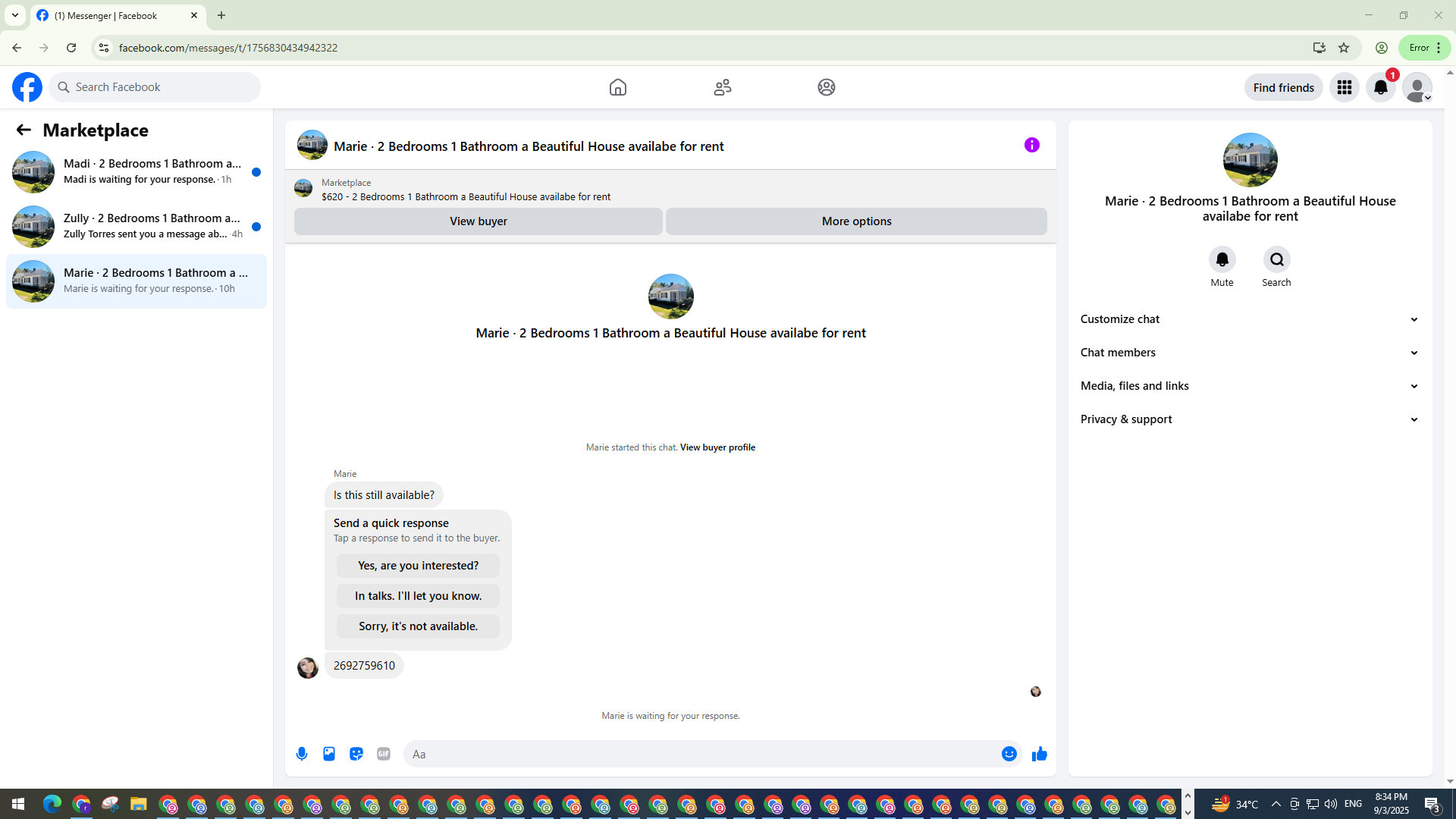Click the Search Facebook box
This screenshot has width=1456, height=819.
point(155,87)
